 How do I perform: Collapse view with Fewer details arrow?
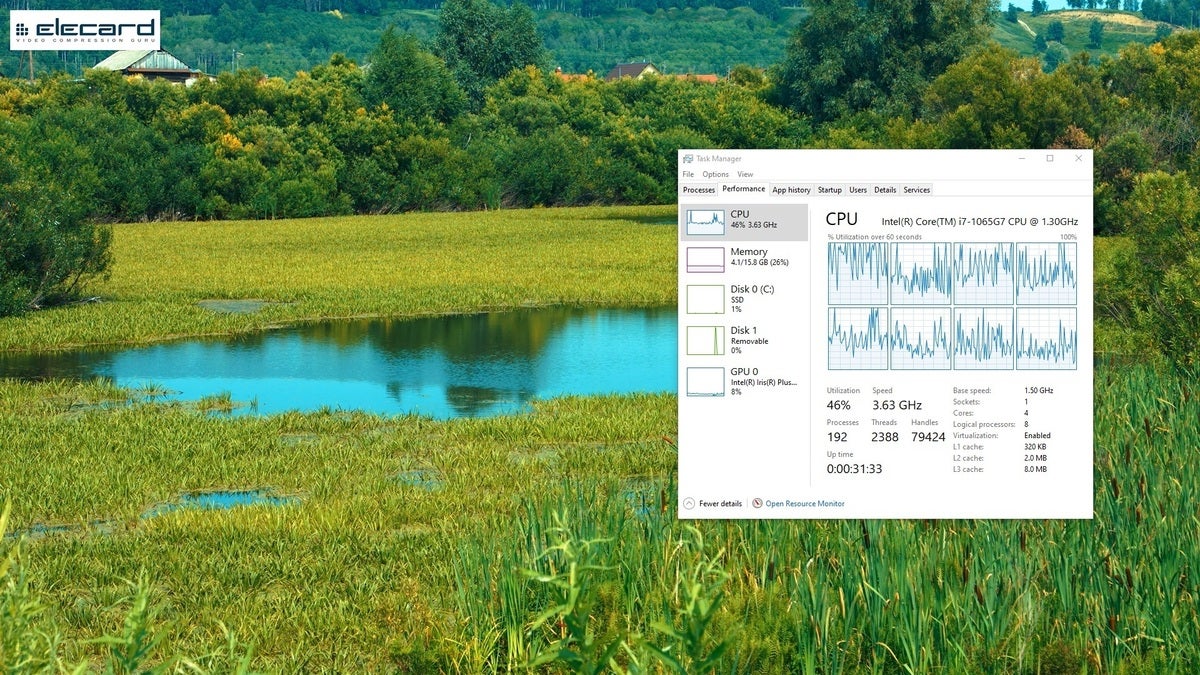(688, 503)
